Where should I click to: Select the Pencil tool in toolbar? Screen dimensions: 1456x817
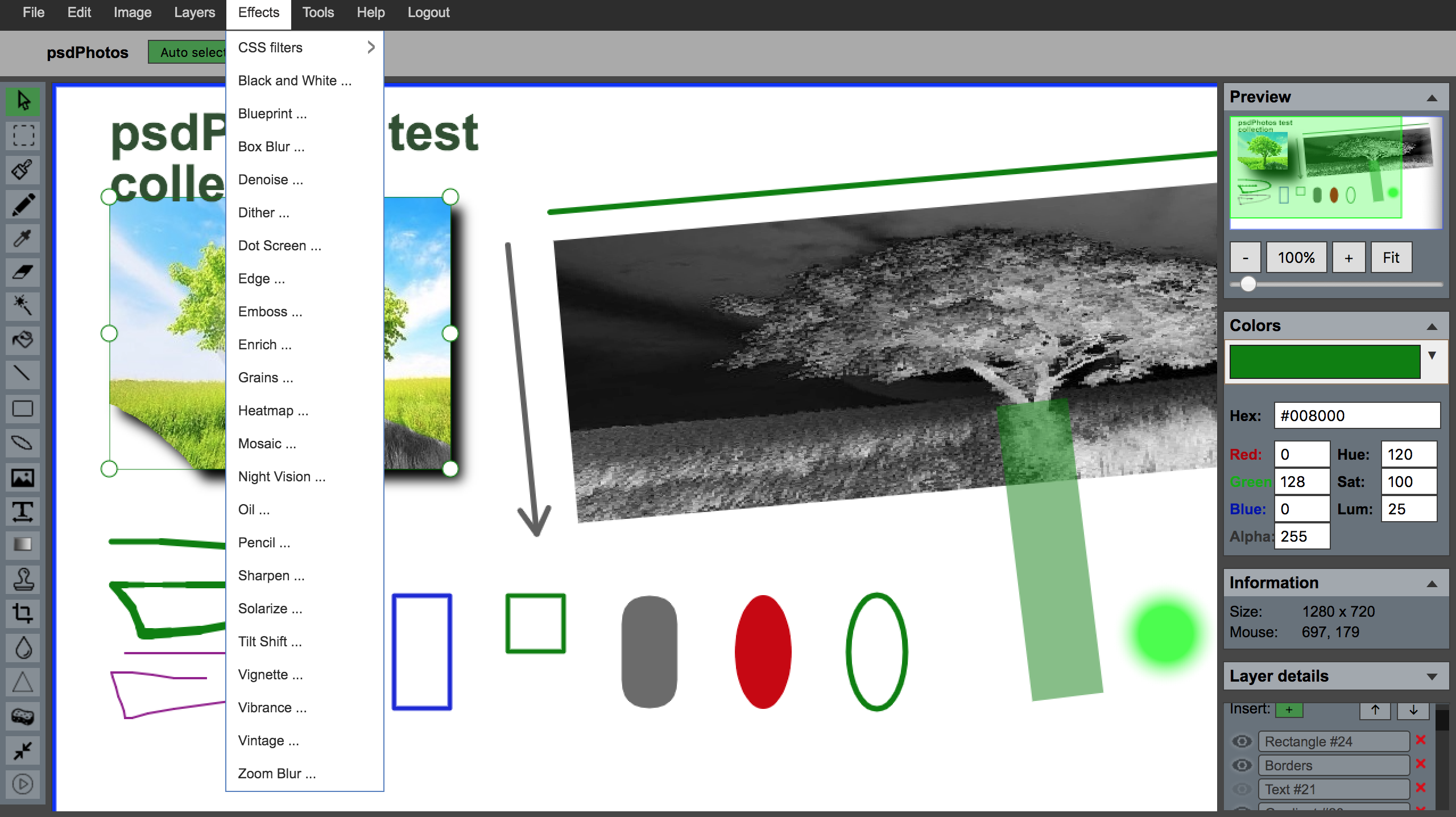[23, 204]
